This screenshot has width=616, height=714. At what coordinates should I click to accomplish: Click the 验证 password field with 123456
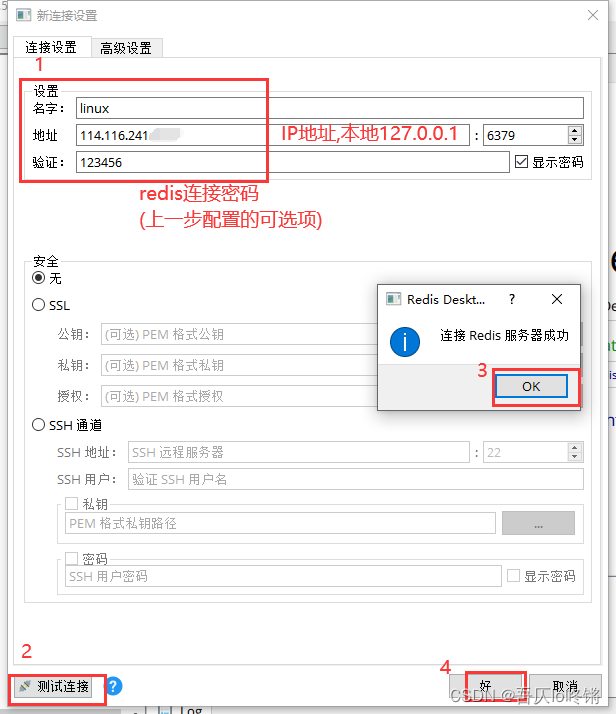coord(292,162)
